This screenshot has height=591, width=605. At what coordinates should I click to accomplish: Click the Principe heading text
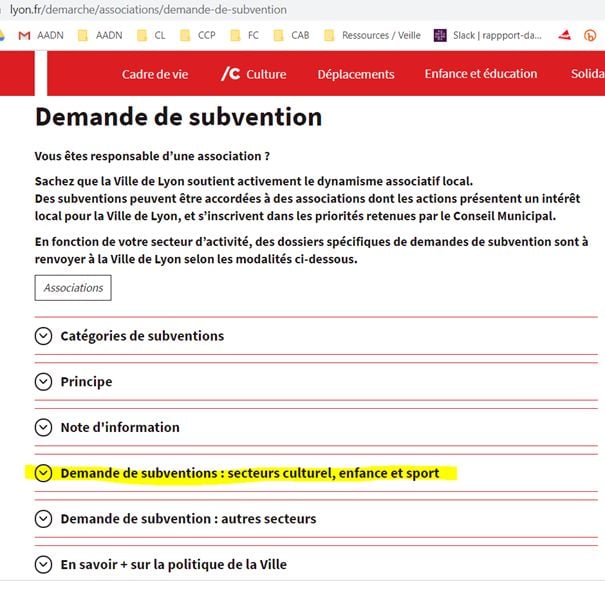click(86, 382)
